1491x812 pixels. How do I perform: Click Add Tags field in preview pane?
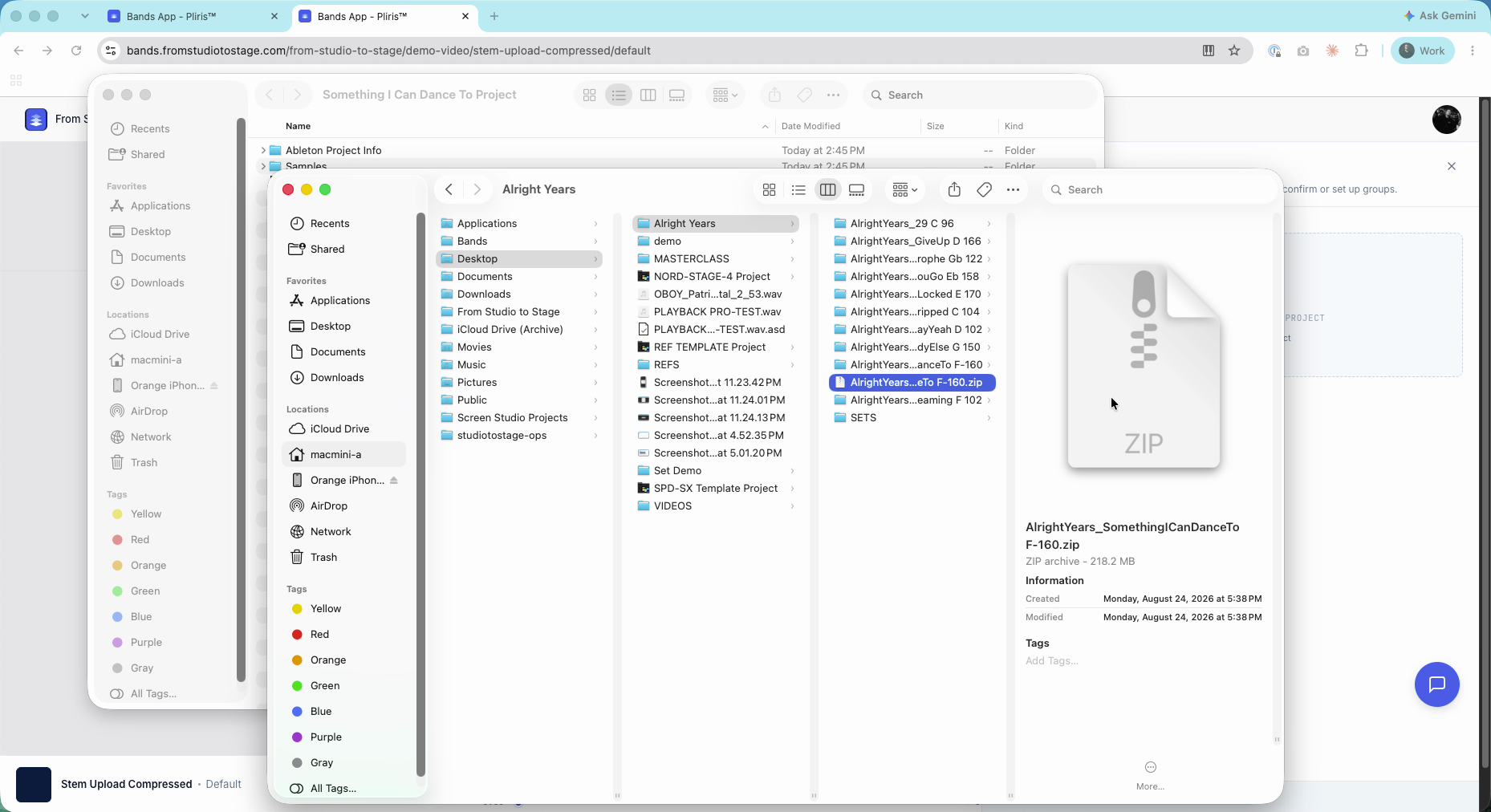pyautogui.click(x=1051, y=660)
